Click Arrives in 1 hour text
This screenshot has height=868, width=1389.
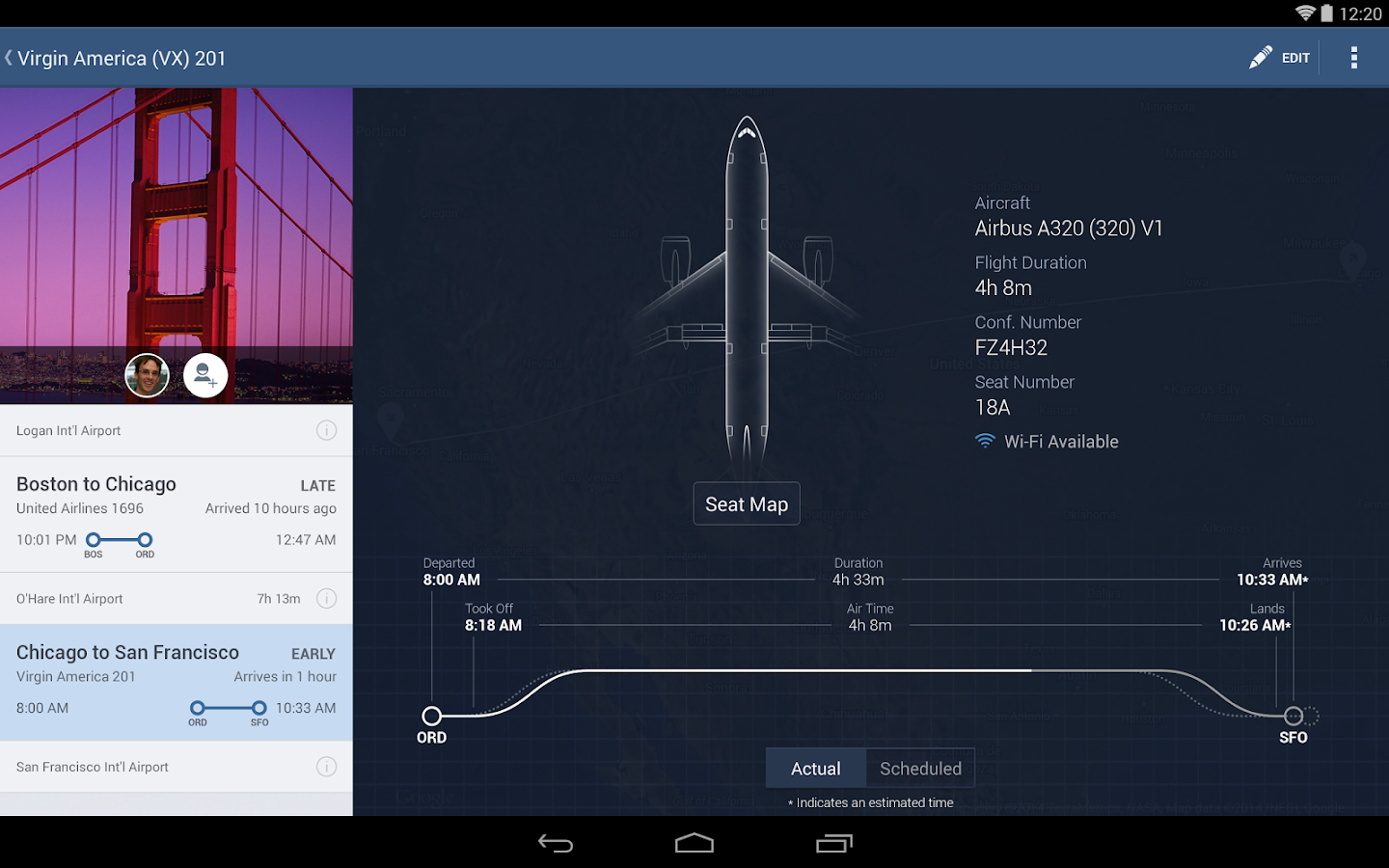click(x=286, y=677)
